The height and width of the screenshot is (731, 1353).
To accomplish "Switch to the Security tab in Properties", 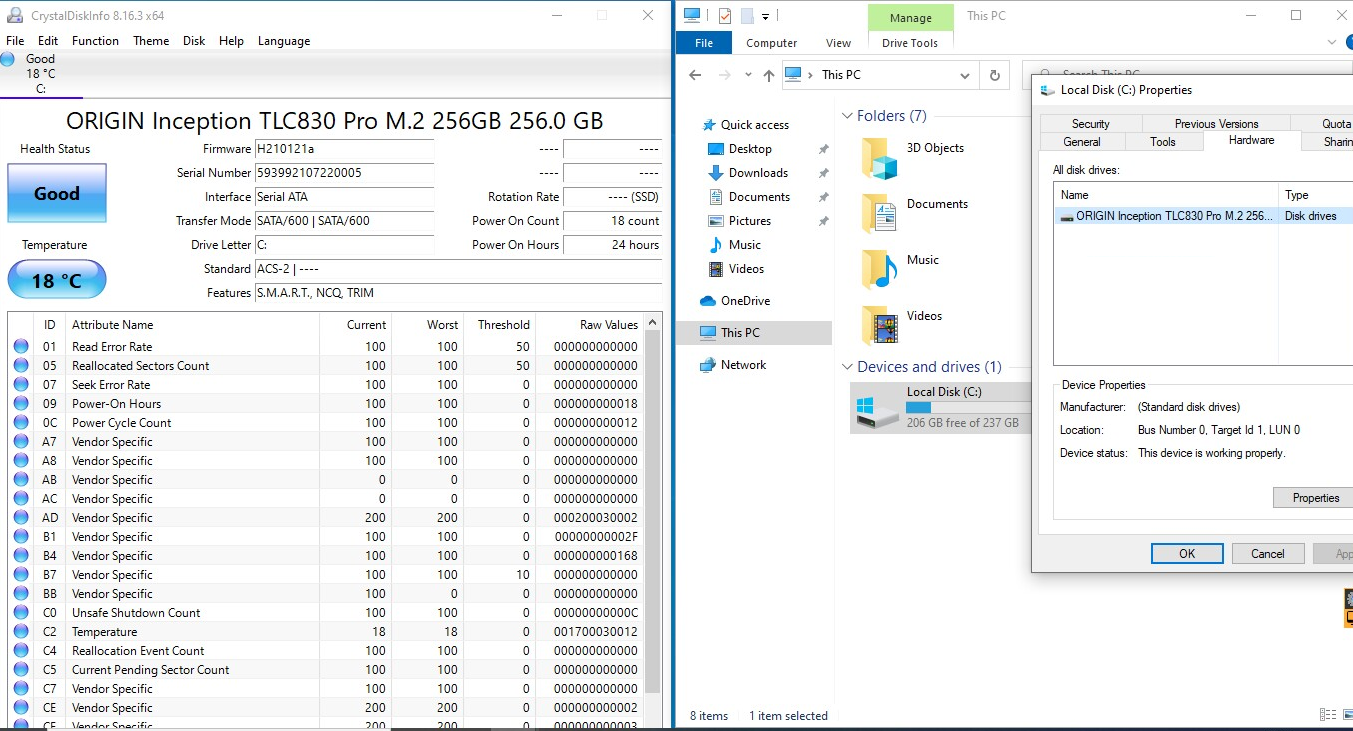I will (x=1091, y=124).
